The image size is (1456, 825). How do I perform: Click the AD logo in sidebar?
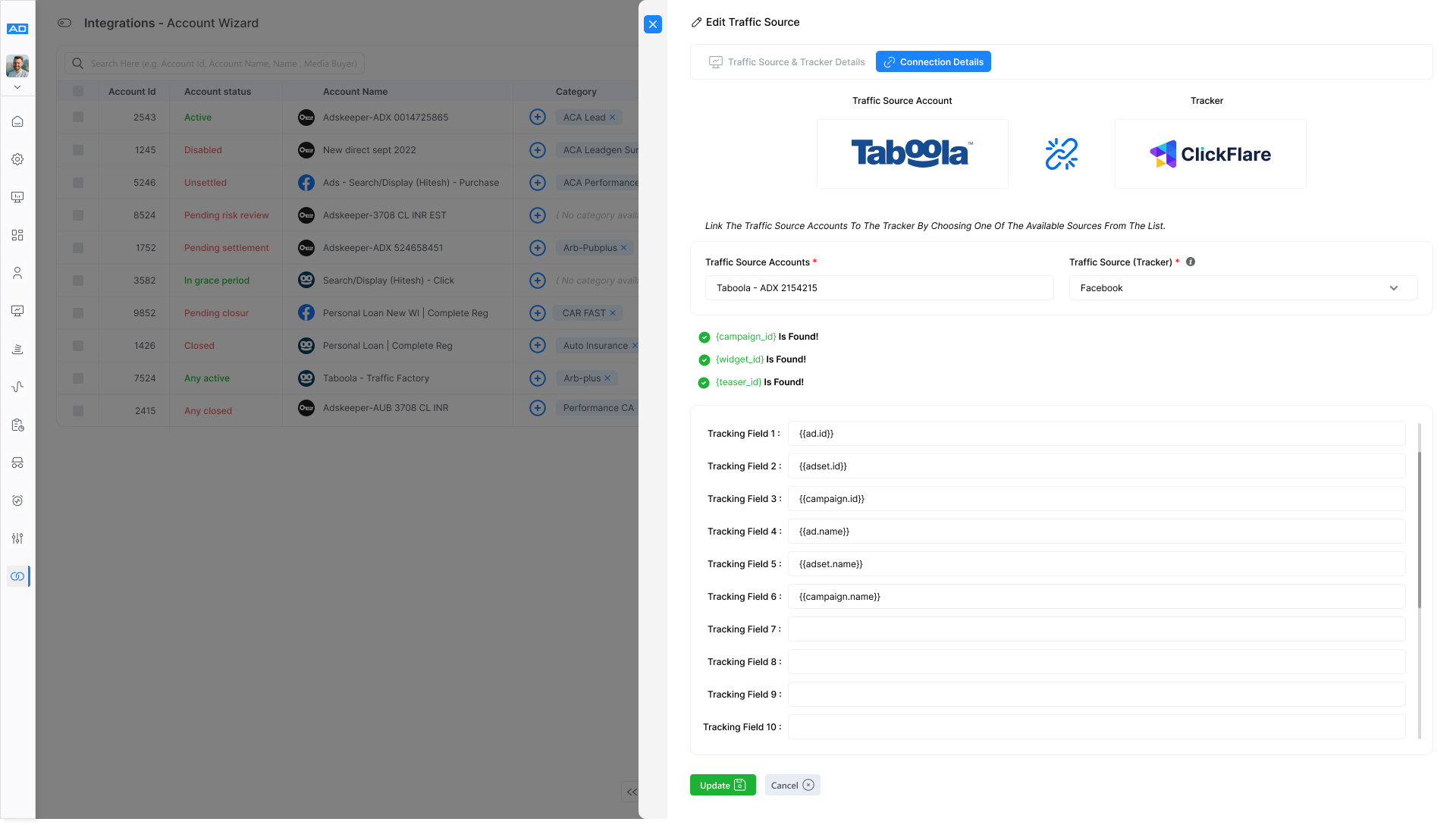pos(17,29)
